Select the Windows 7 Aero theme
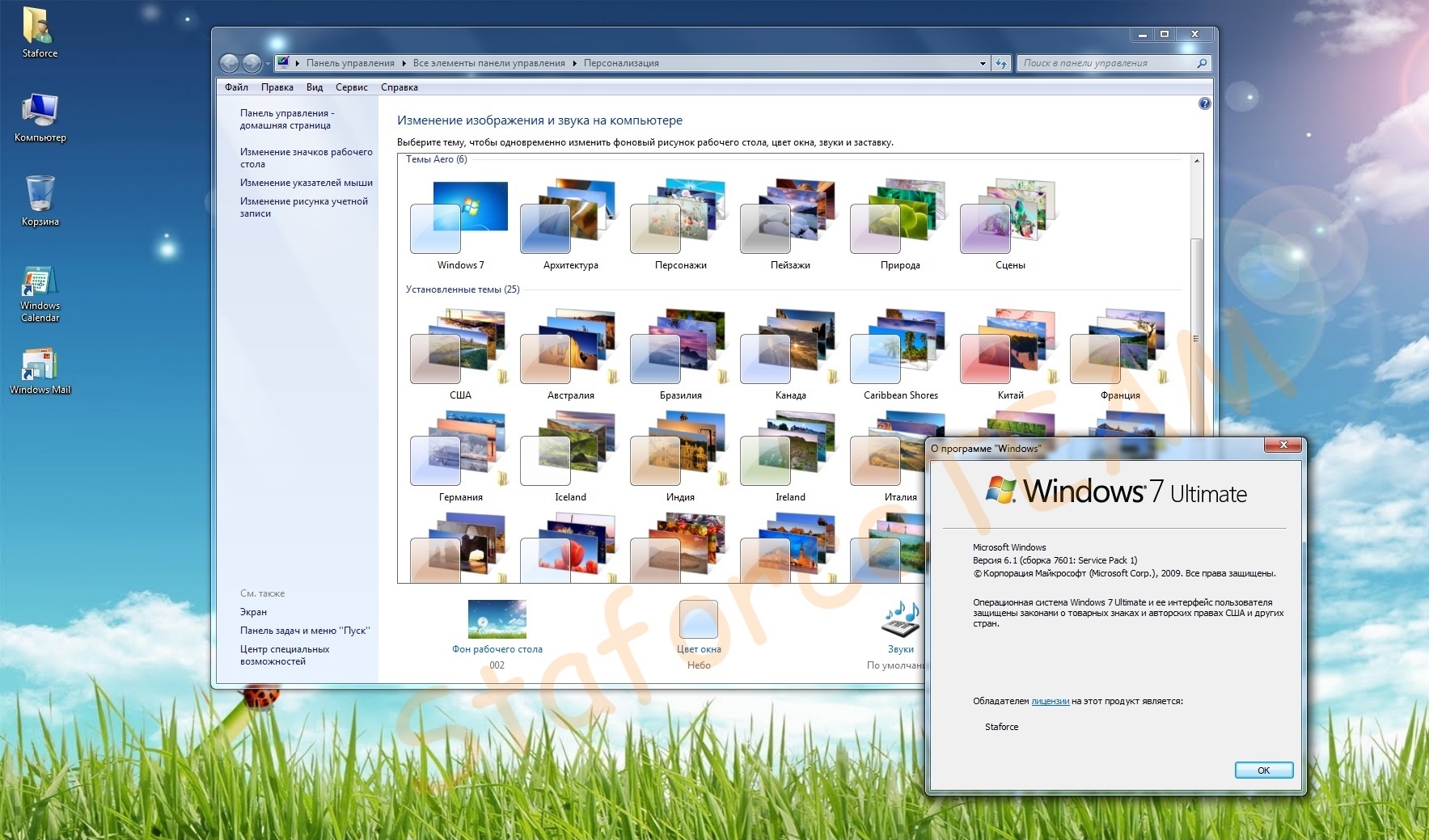The image size is (1429, 840). click(x=460, y=226)
